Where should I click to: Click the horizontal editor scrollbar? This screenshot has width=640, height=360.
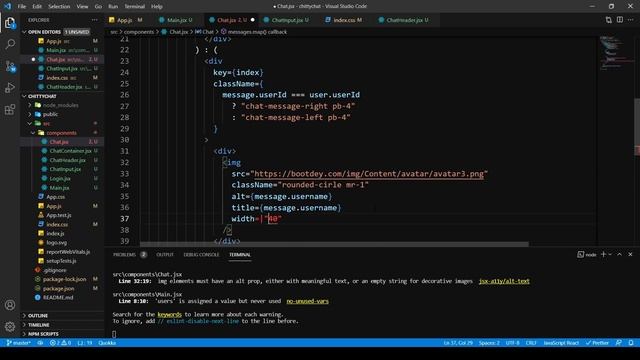[x=334, y=244]
